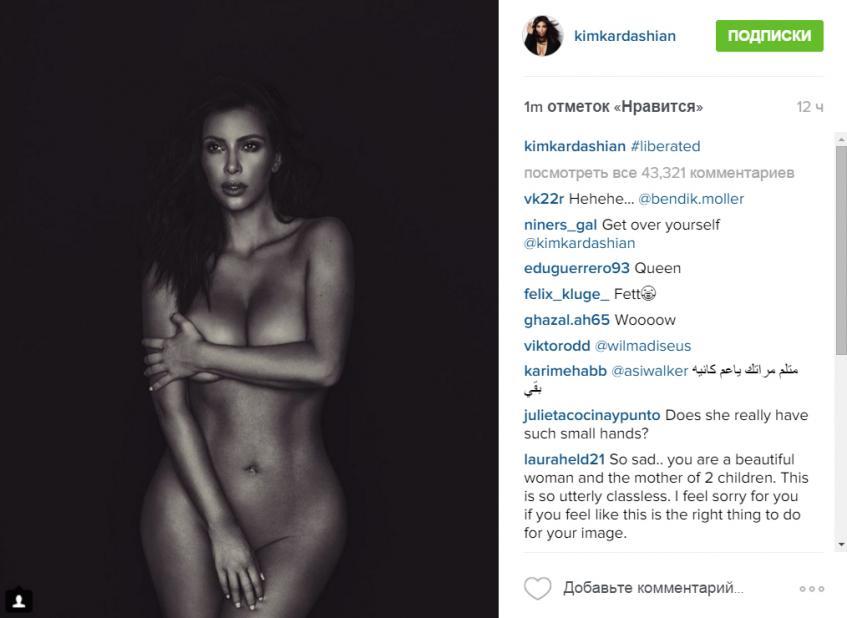This screenshot has width=847, height=618.
Task: Open the @bendik.moller mention
Action: tap(691, 199)
